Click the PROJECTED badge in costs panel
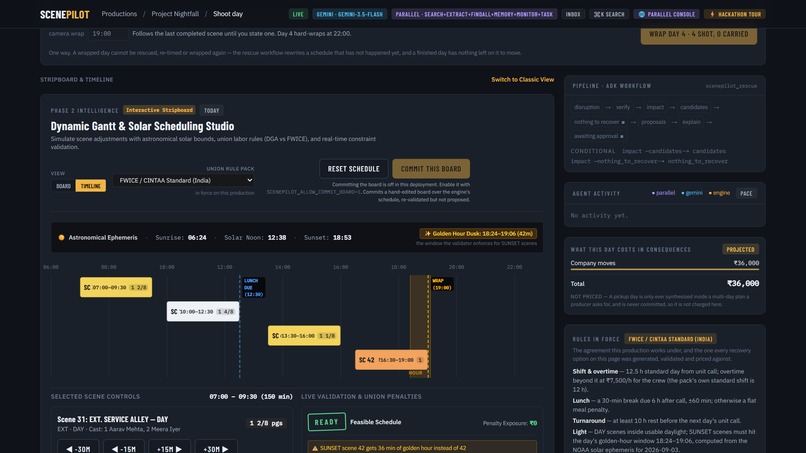The image size is (806, 453). [740, 249]
